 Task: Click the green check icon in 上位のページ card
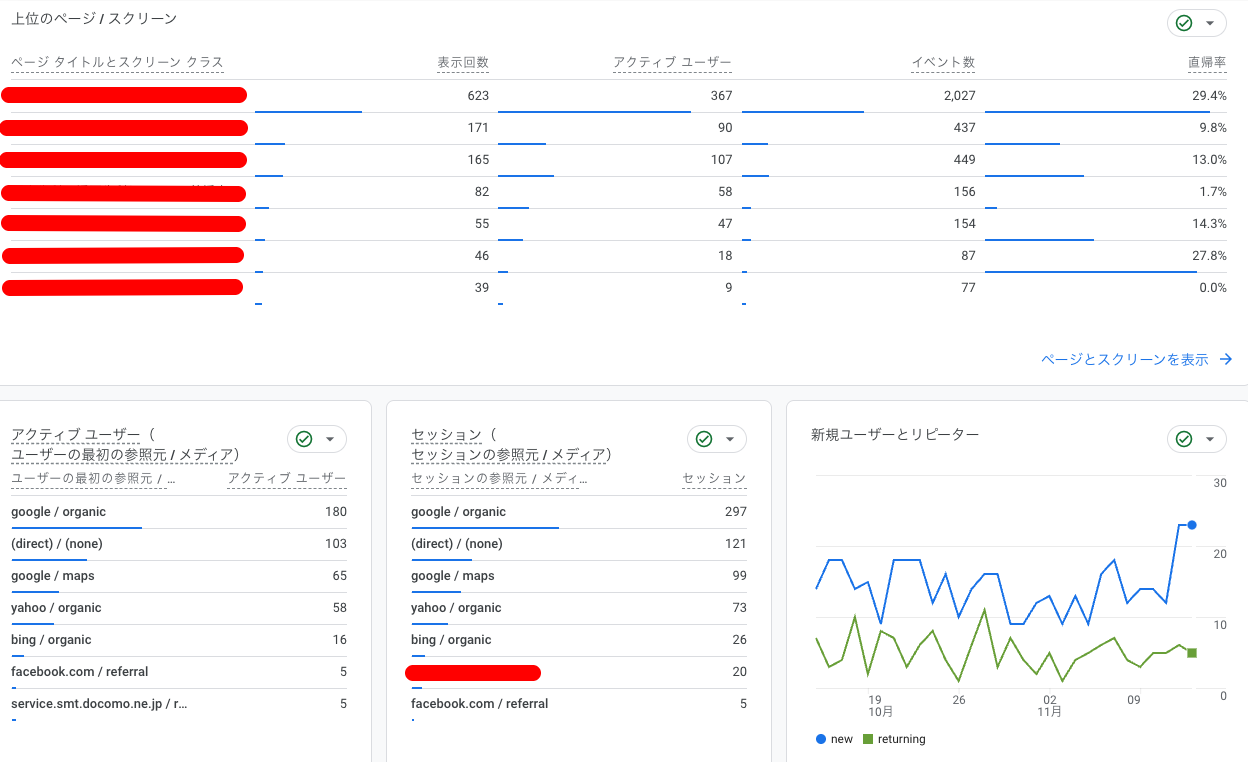(x=1184, y=23)
